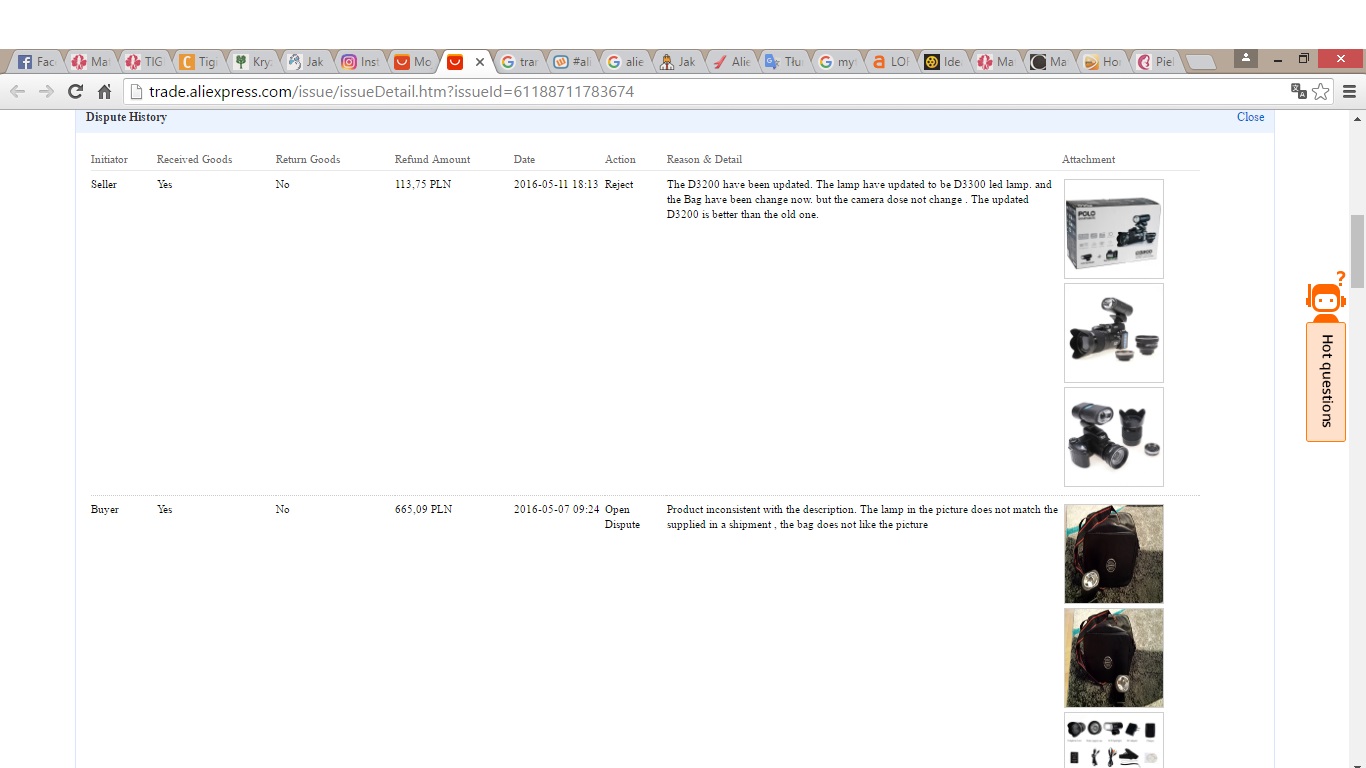
Task: Switch to the 'Piel' tab
Action: pos(1157,62)
